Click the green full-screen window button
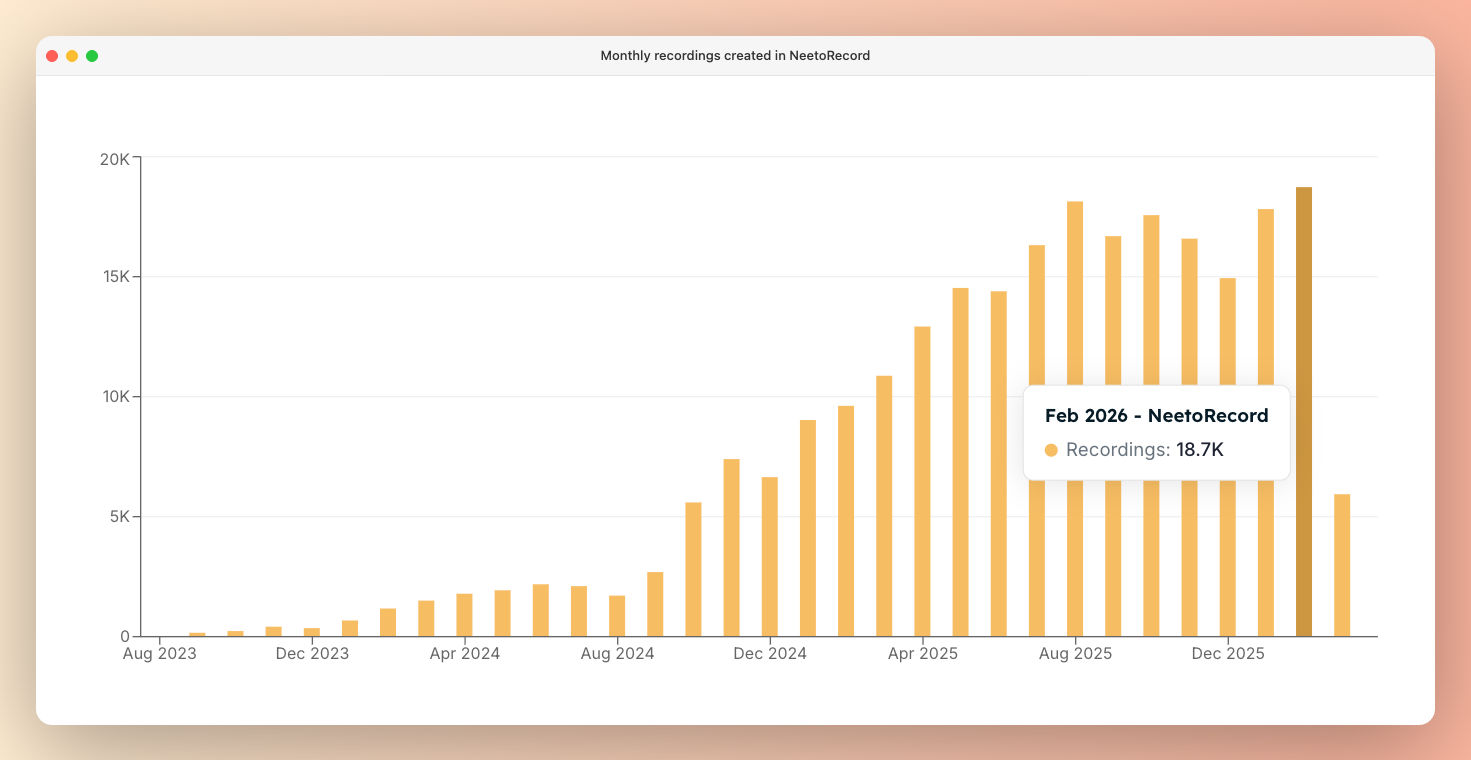 coord(92,56)
